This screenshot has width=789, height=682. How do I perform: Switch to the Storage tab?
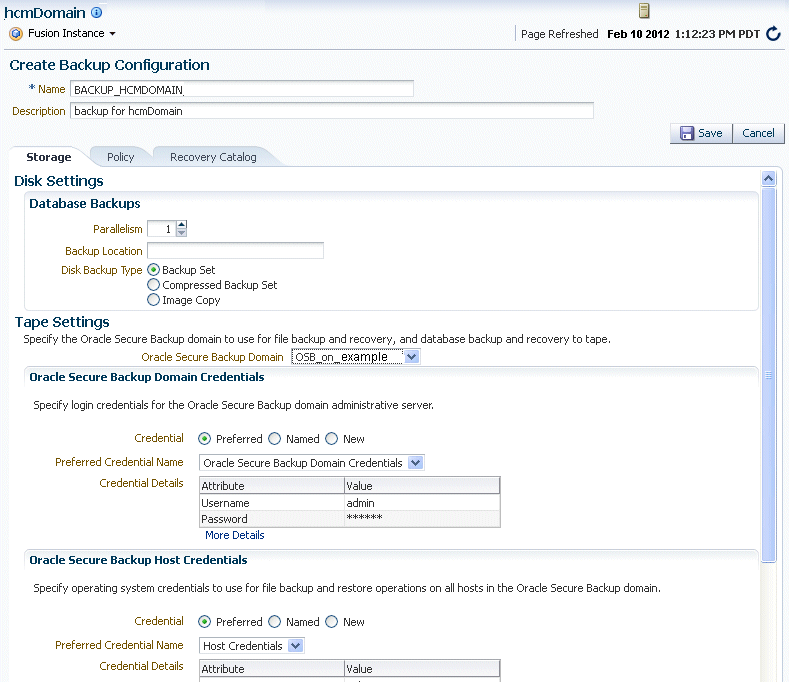[x=49, y=157]
